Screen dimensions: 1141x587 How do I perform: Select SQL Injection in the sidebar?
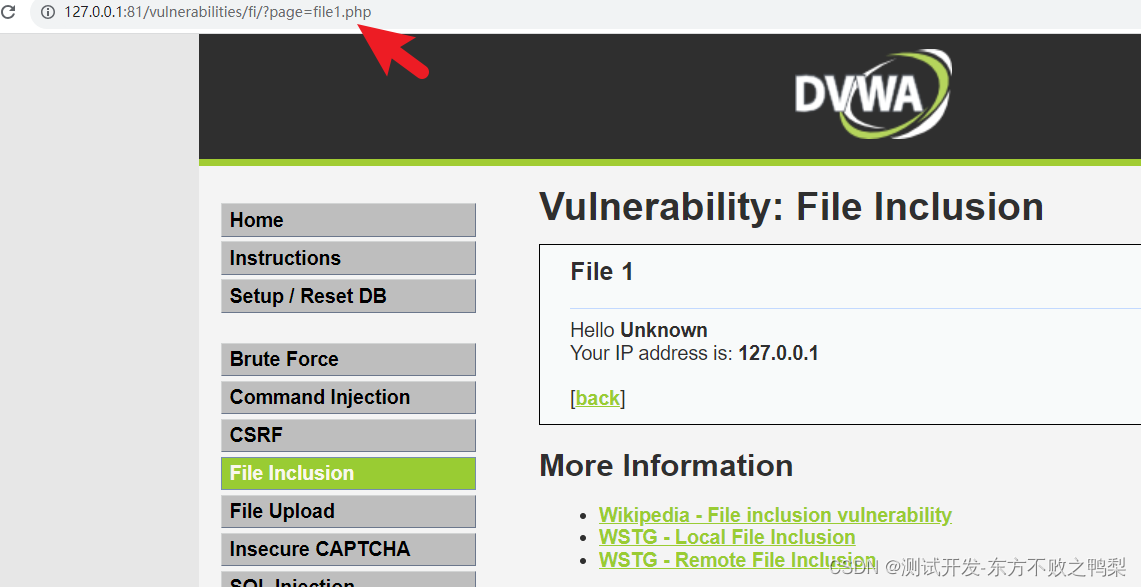pyautogui.click(x=347, y=583)
